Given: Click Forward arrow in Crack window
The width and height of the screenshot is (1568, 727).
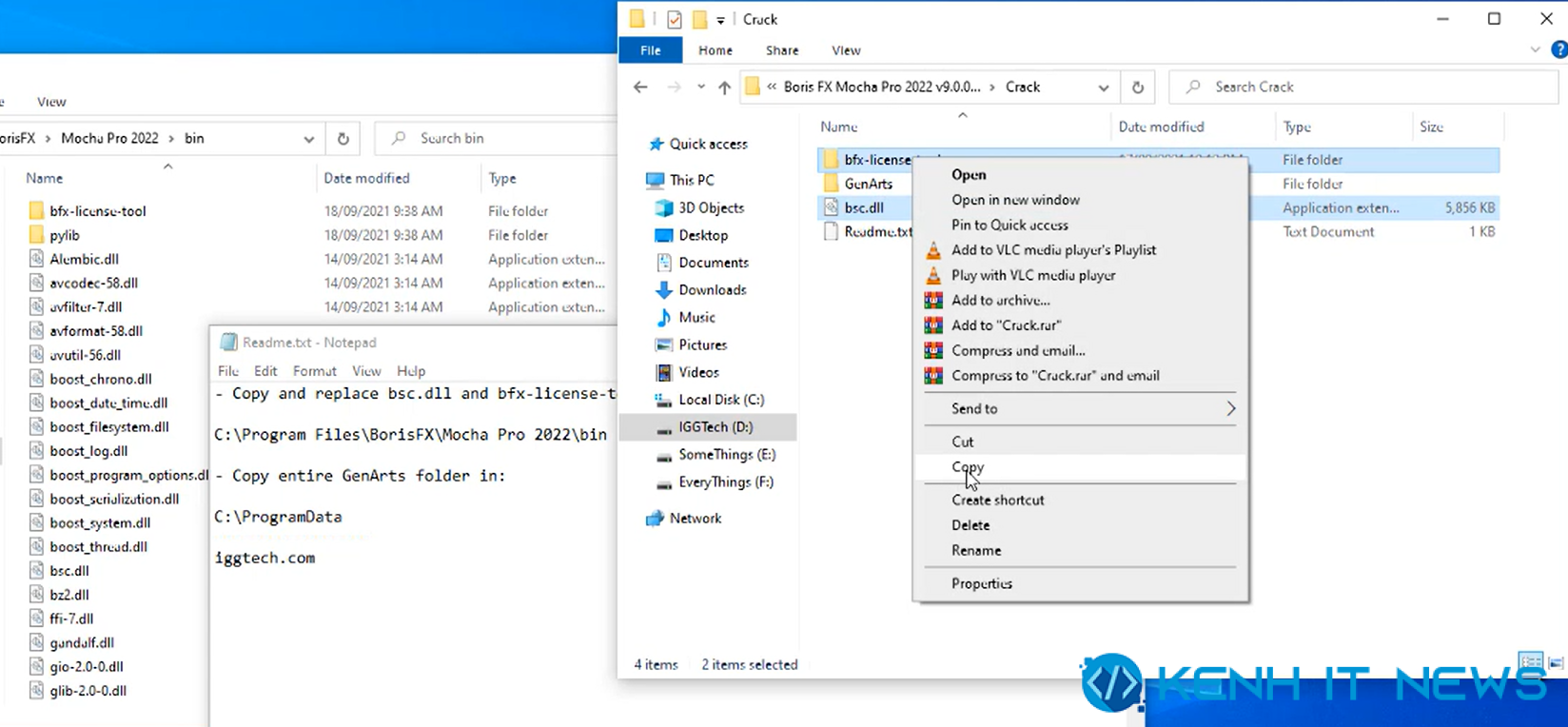Looking at the screenshot, I should click(674, 87).
